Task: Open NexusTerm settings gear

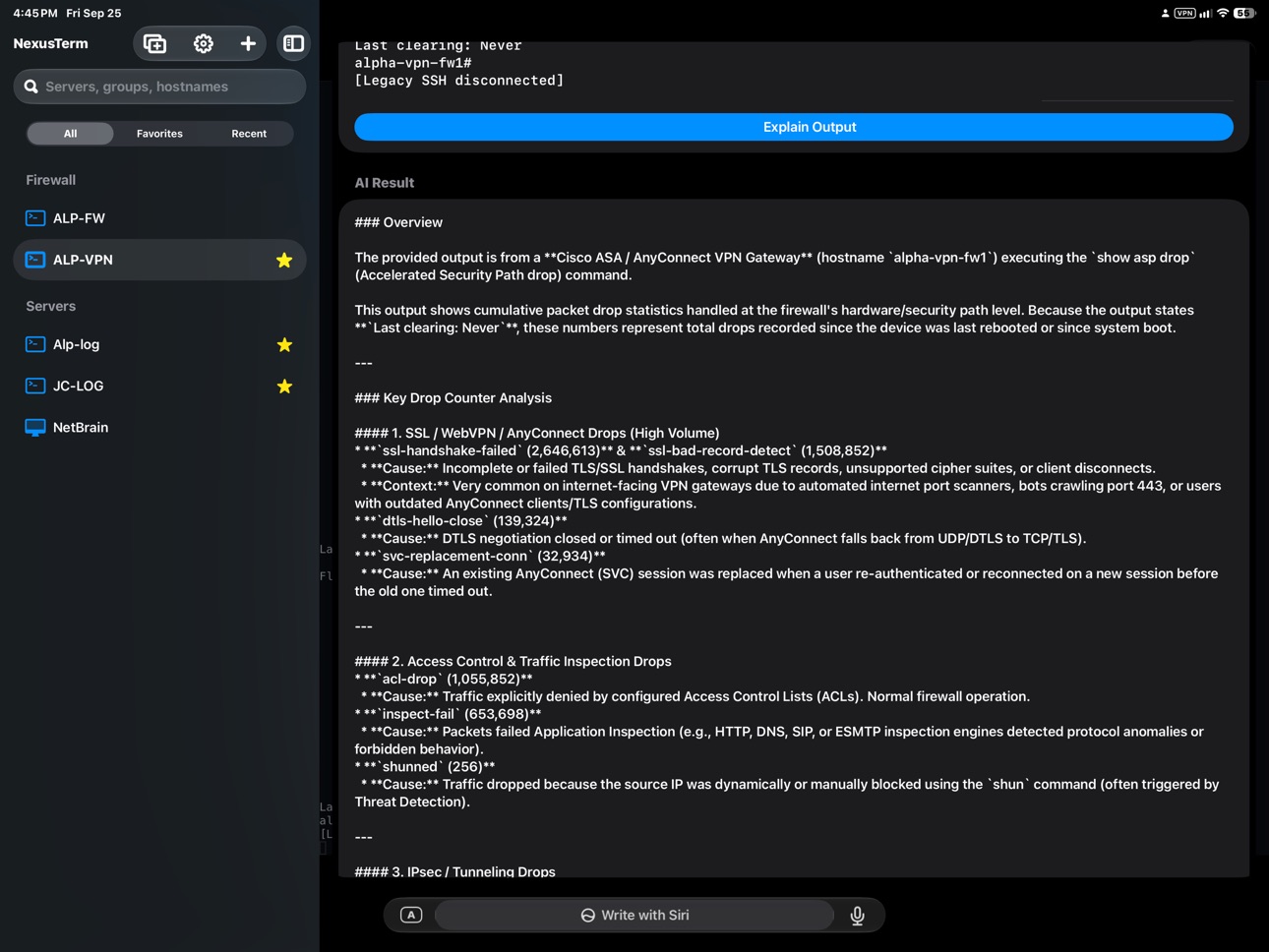Action: 203,43
